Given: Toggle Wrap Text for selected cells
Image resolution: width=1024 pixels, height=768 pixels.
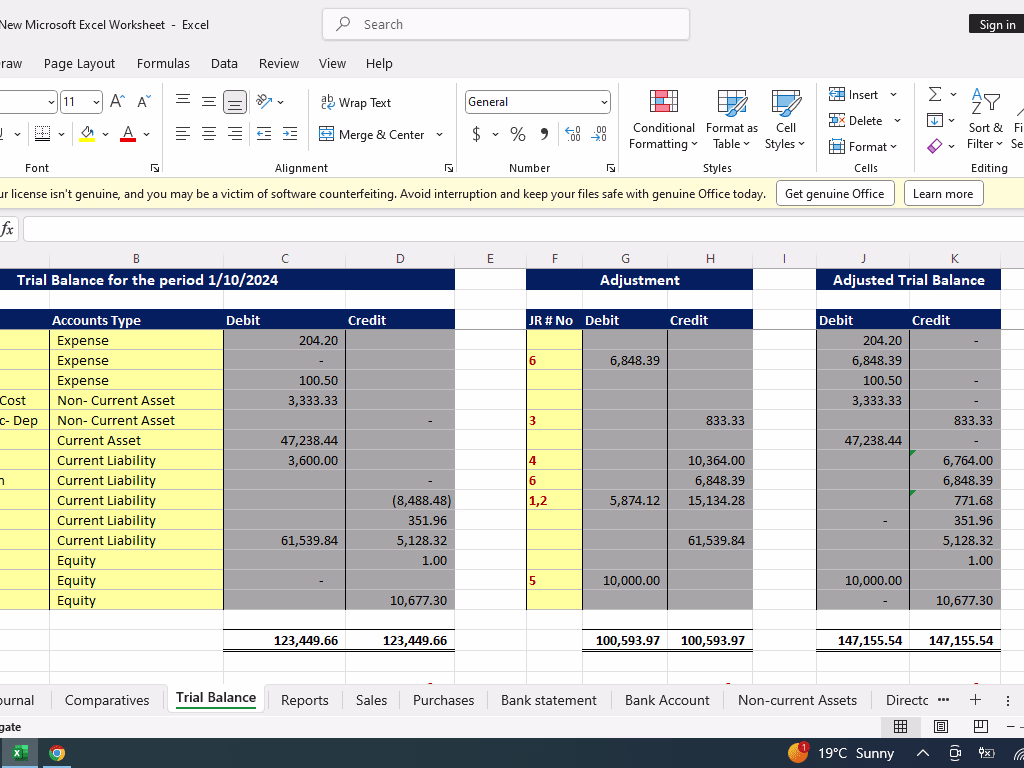Looking at the screenshot, I should pos(356,102).
